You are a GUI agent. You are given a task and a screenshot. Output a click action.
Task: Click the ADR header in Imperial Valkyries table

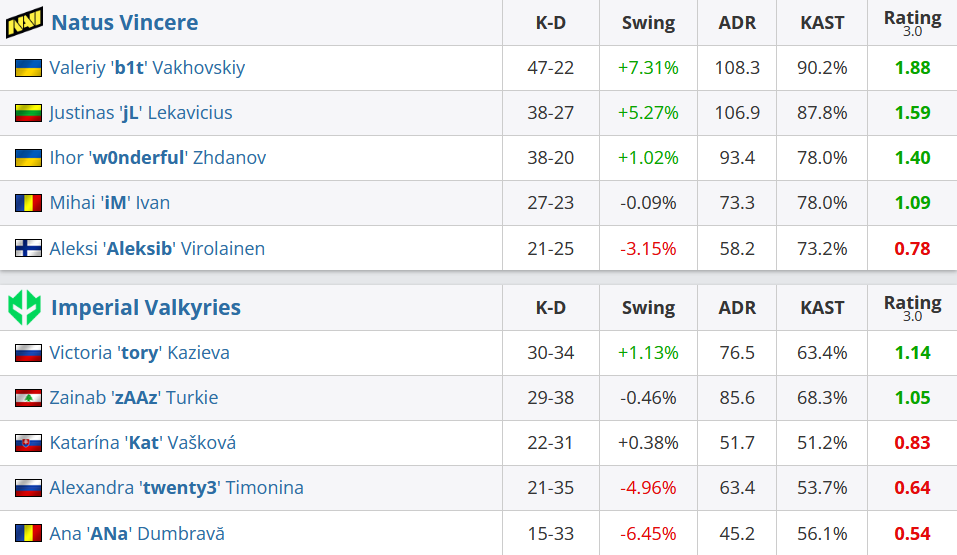tap(737, 307)
